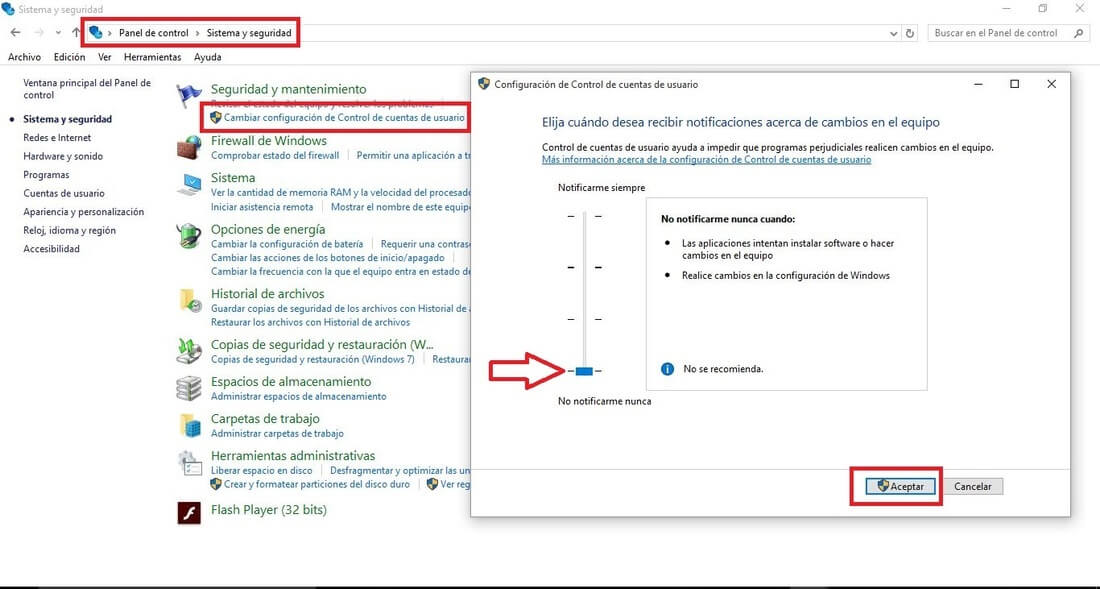This screenshot has height=589, width=1100.
Task: Expand the address bar history dropdown
Action: point(893,33)
